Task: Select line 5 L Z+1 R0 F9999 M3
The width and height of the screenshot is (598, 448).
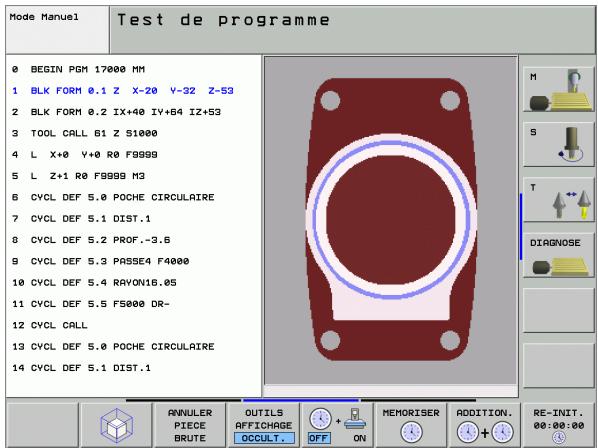Action: point(78,176)
